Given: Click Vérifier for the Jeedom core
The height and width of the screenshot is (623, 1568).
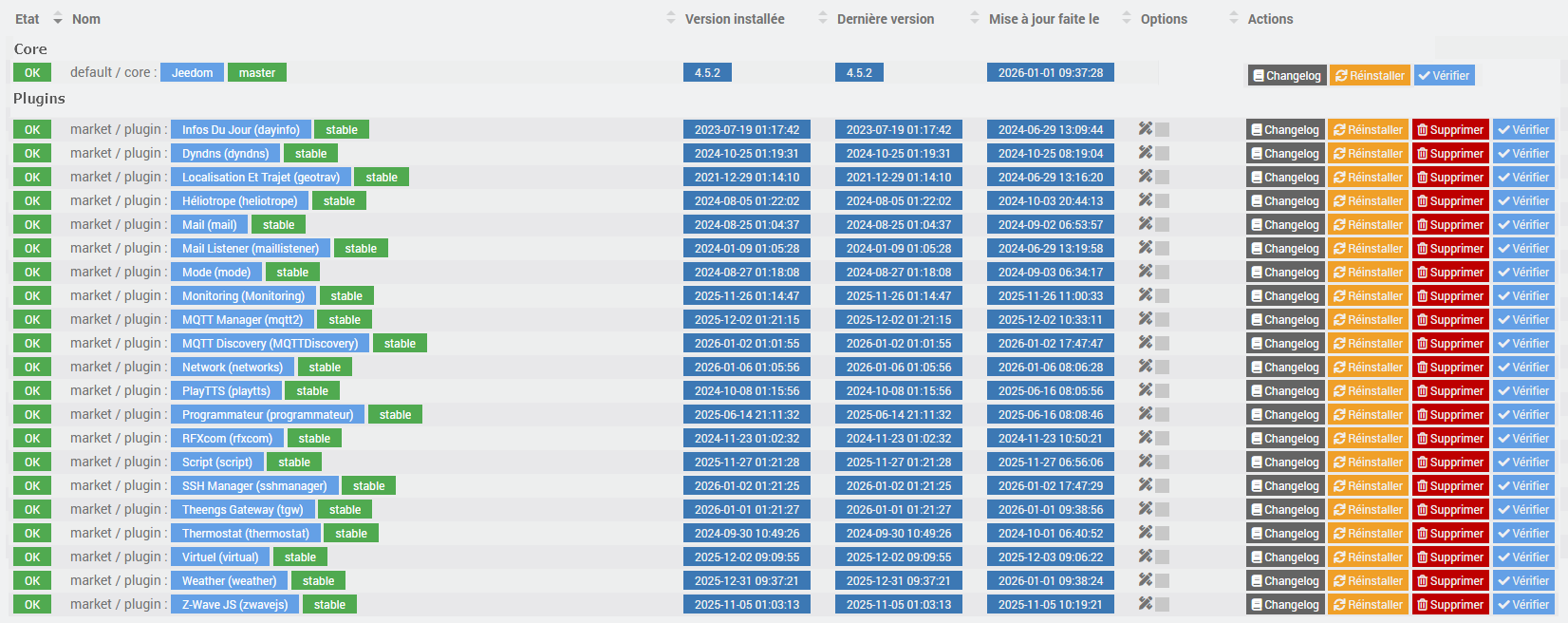Looking at the screenshot, I should click(1444, 75).
